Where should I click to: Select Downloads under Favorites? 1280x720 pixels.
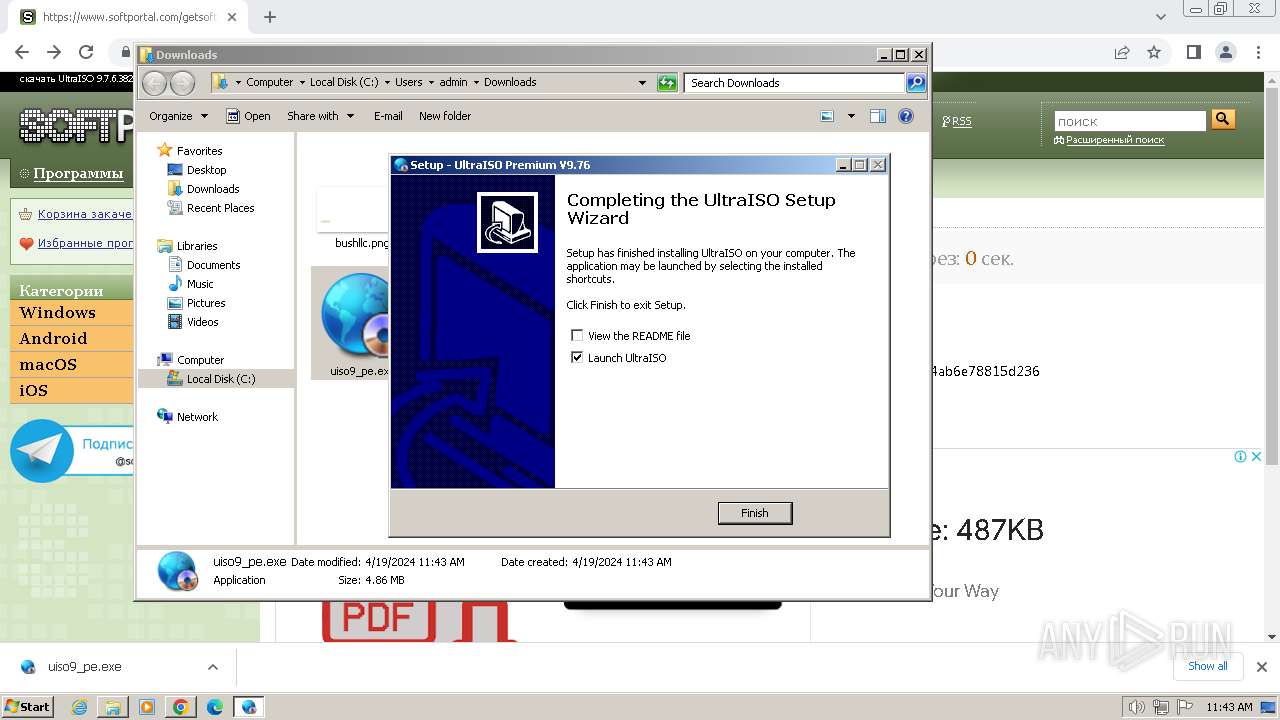(x=213, y=189)
